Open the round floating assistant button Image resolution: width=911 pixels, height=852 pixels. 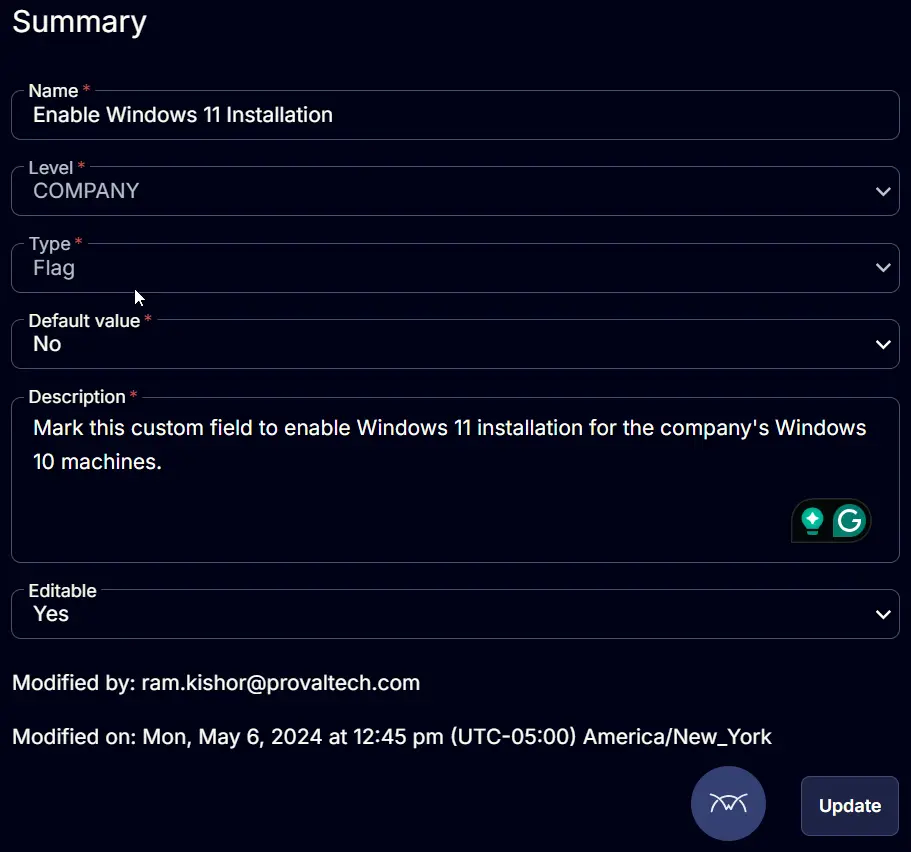coord(728,803)
